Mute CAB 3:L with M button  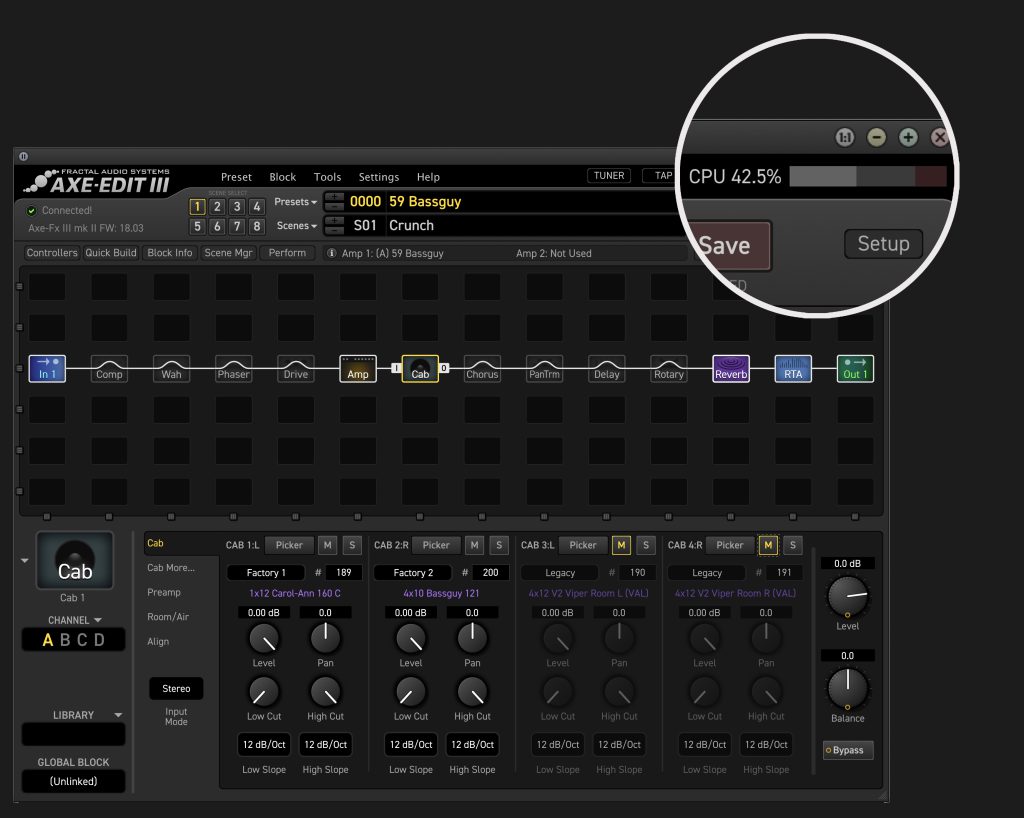point(621,545)
